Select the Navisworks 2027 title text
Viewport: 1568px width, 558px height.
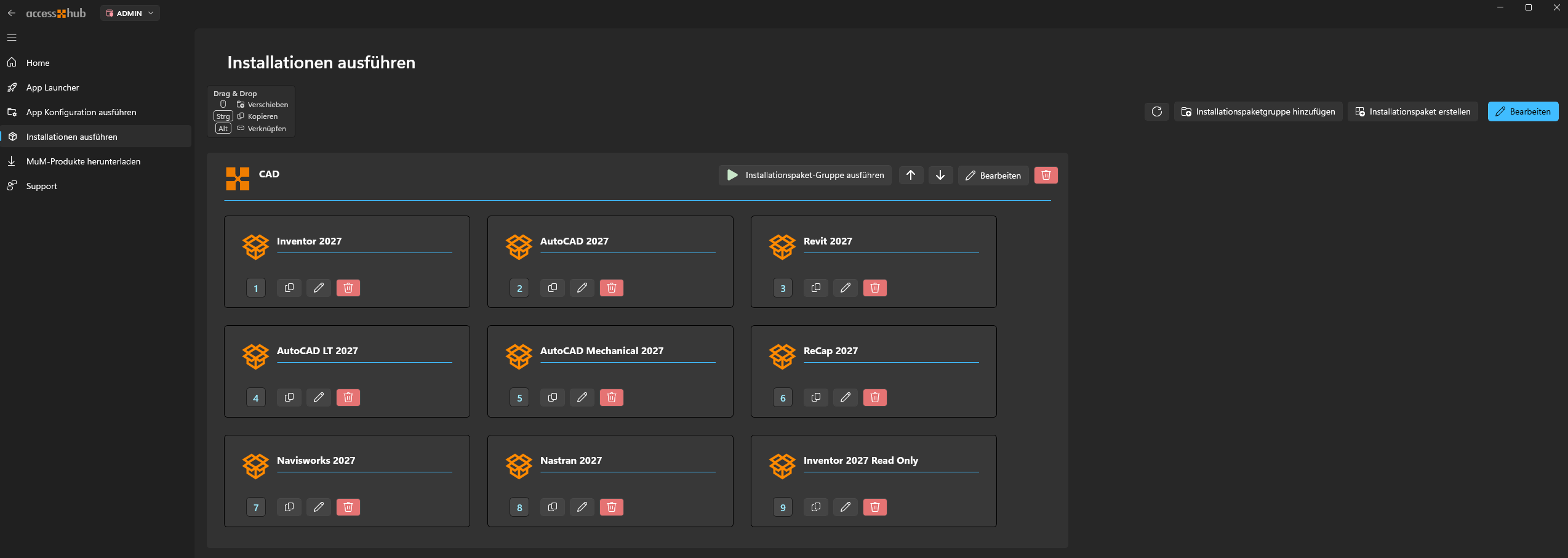pyautogui.click(x=316, y=461)
